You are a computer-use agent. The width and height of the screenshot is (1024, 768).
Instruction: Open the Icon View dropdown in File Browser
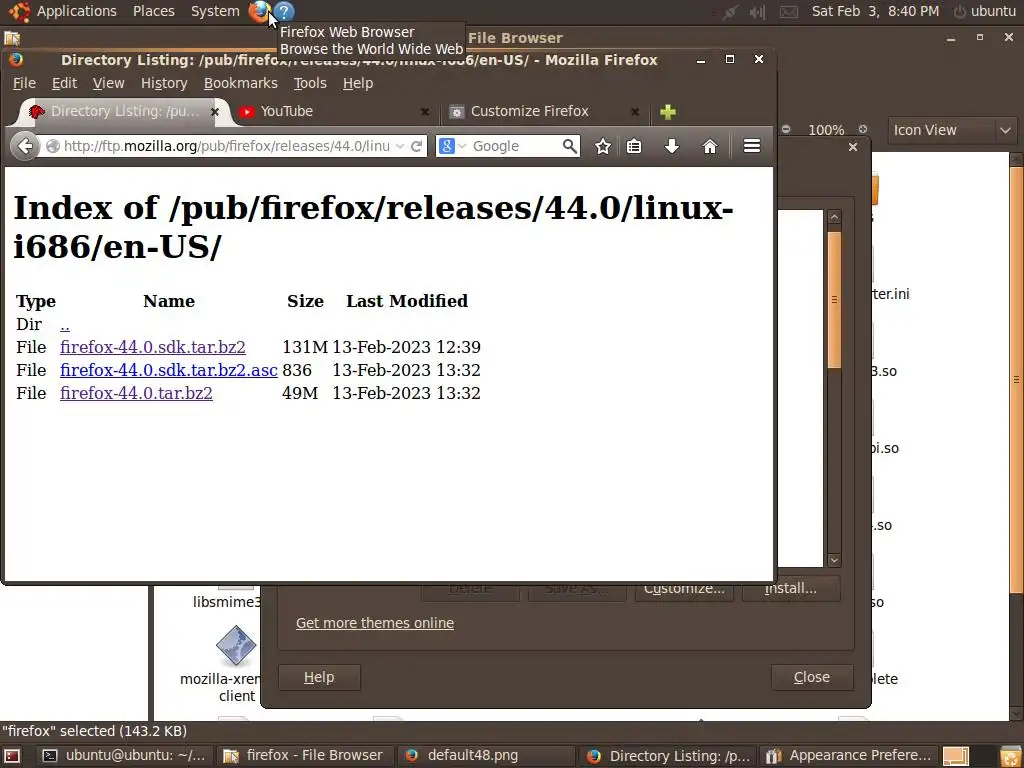[x=951, y=130]
